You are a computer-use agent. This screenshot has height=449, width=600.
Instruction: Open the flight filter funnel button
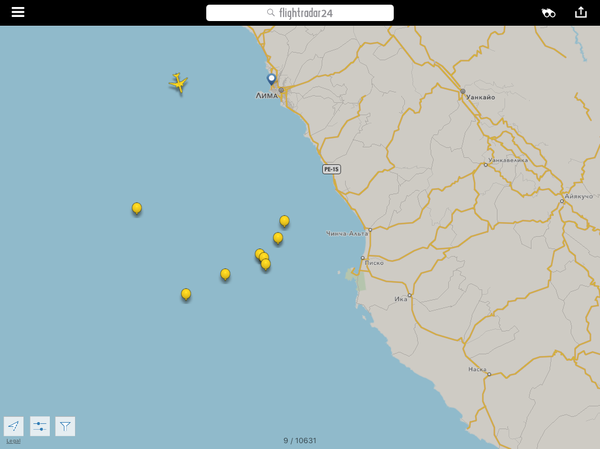tap(65, 426)
